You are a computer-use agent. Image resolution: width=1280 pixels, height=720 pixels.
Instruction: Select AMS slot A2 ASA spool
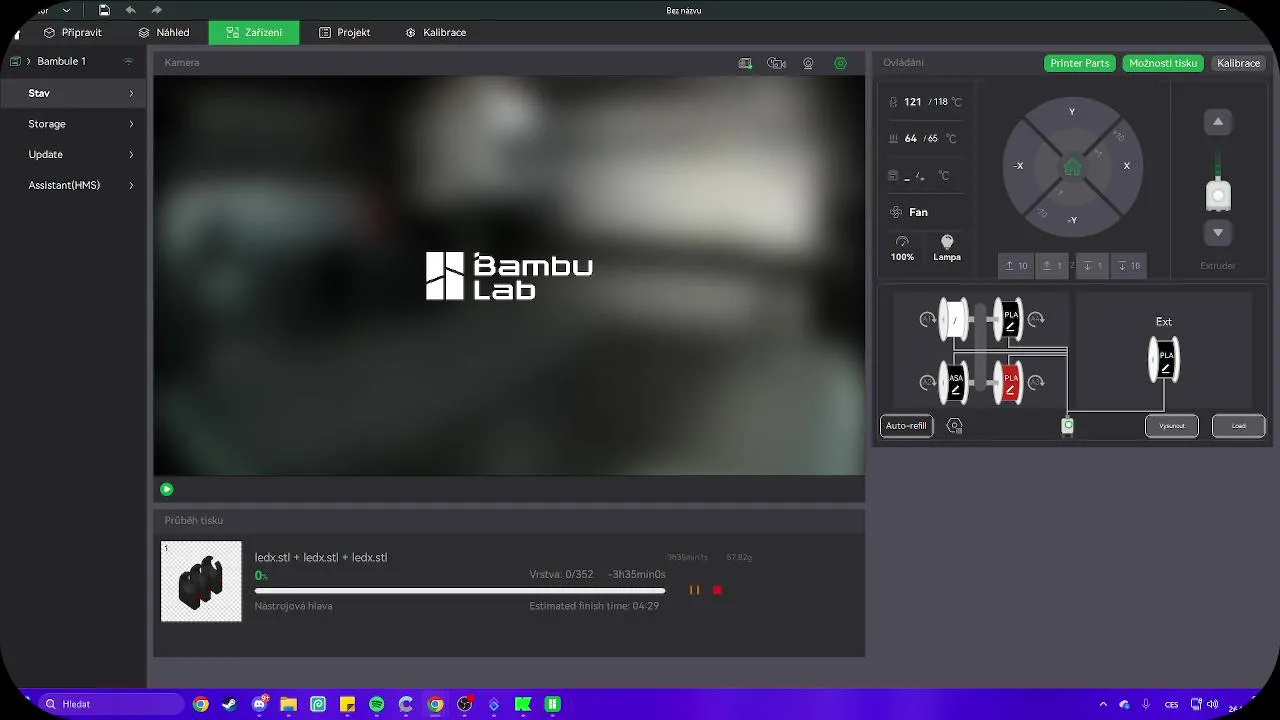tap(954, 382)
